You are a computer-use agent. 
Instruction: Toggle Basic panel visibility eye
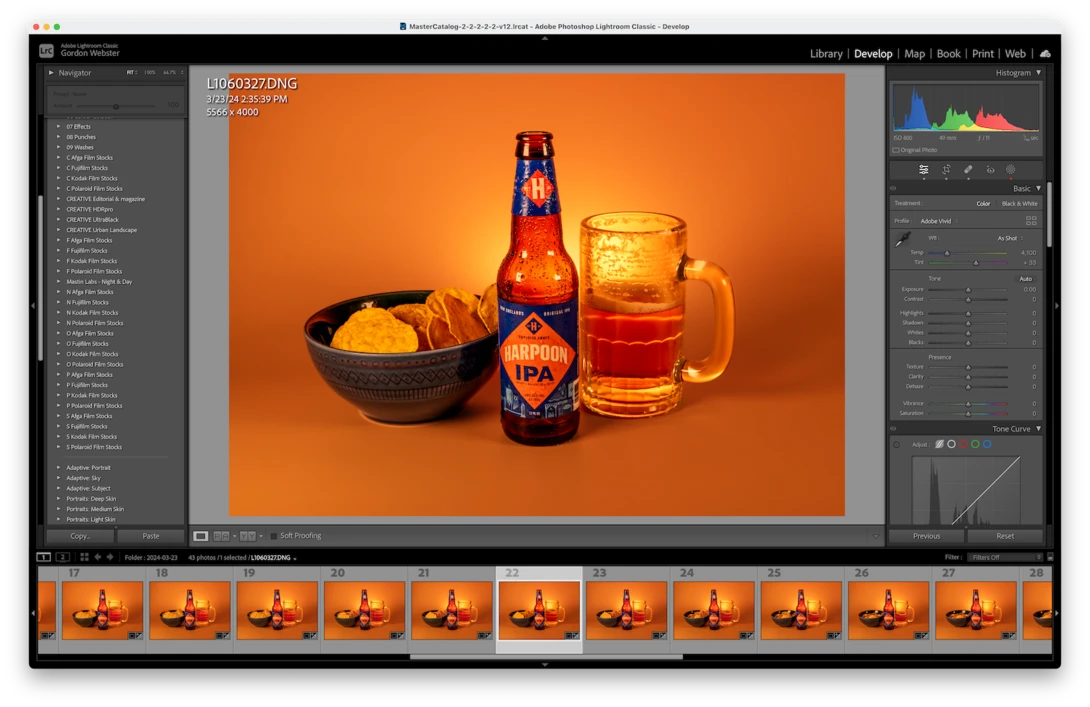click(893, 188)
